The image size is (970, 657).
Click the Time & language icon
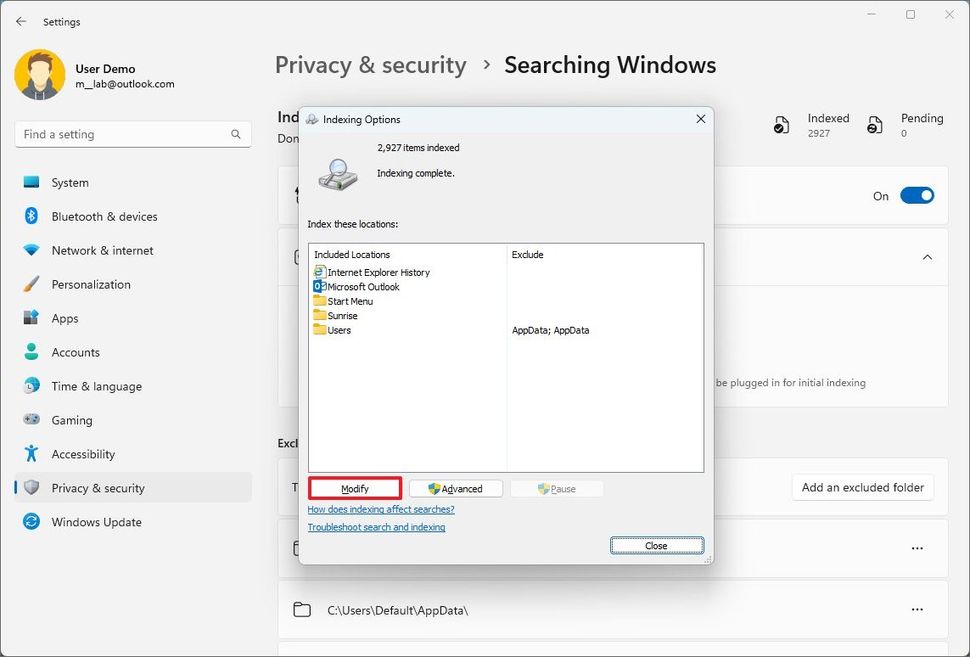33,386
